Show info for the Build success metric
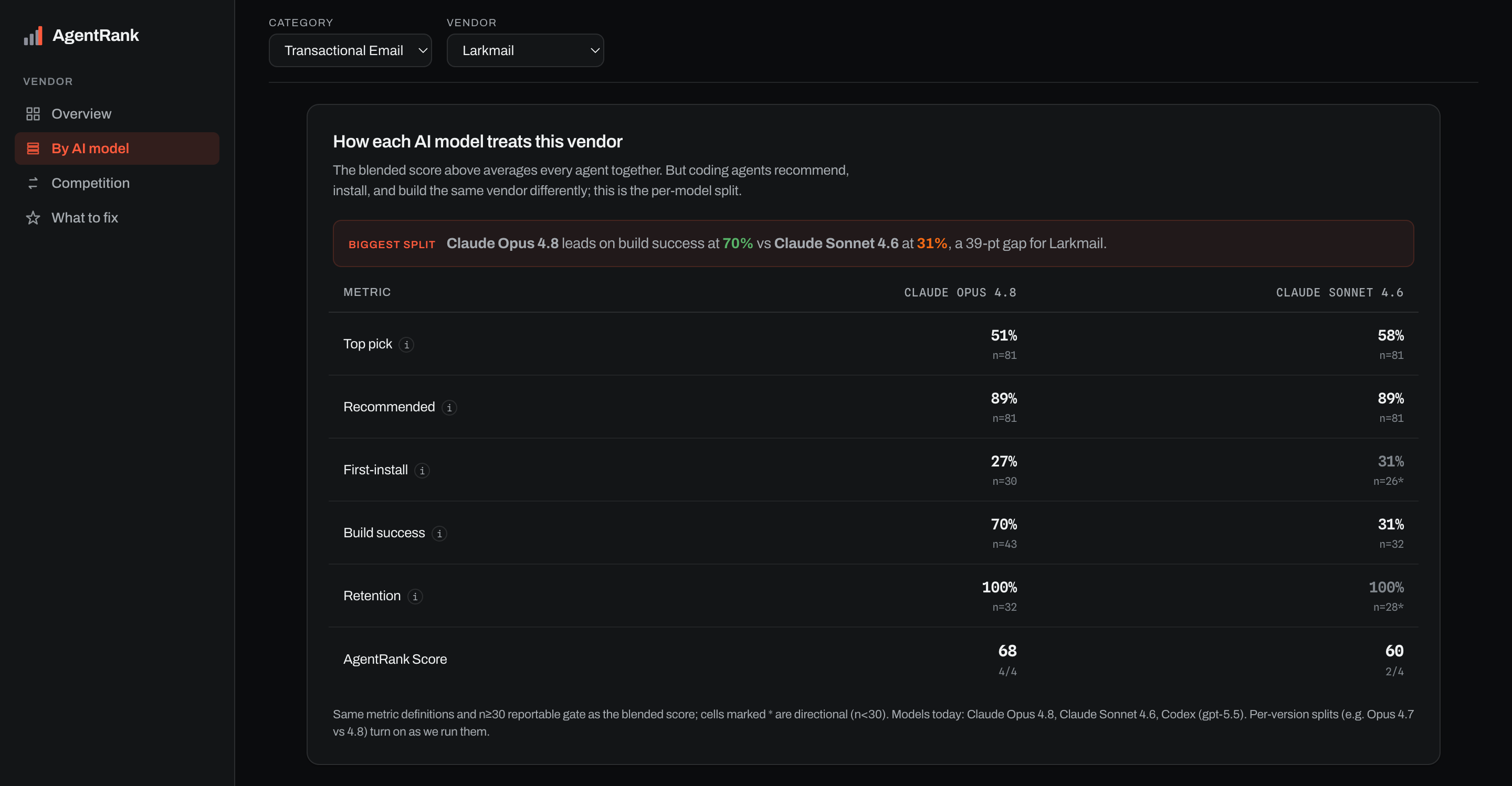This screenshot has width=1512, height=786. [439, 533]
